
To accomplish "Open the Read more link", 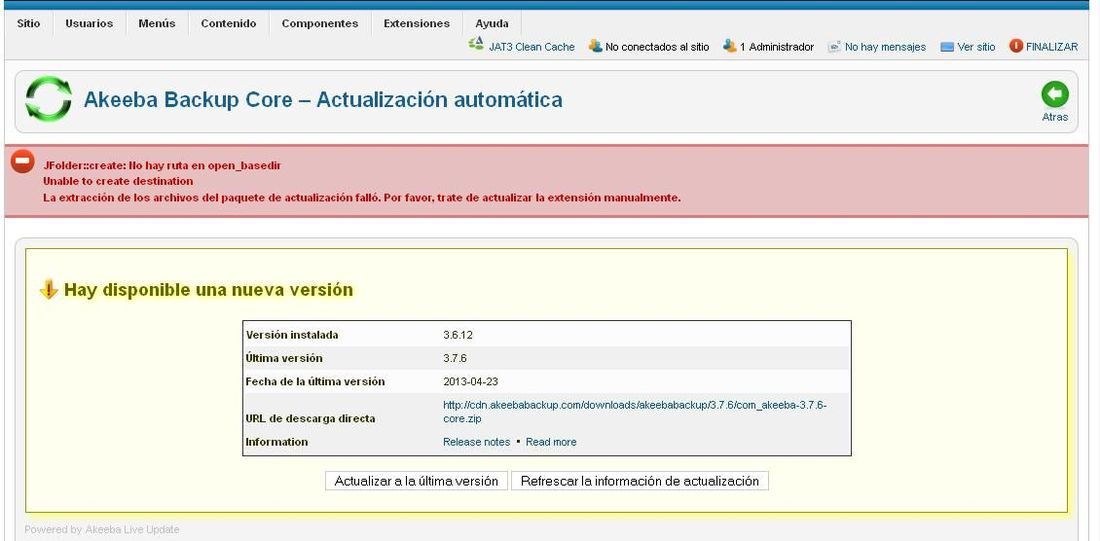I will pyautogui.click(x=551, y=442).
